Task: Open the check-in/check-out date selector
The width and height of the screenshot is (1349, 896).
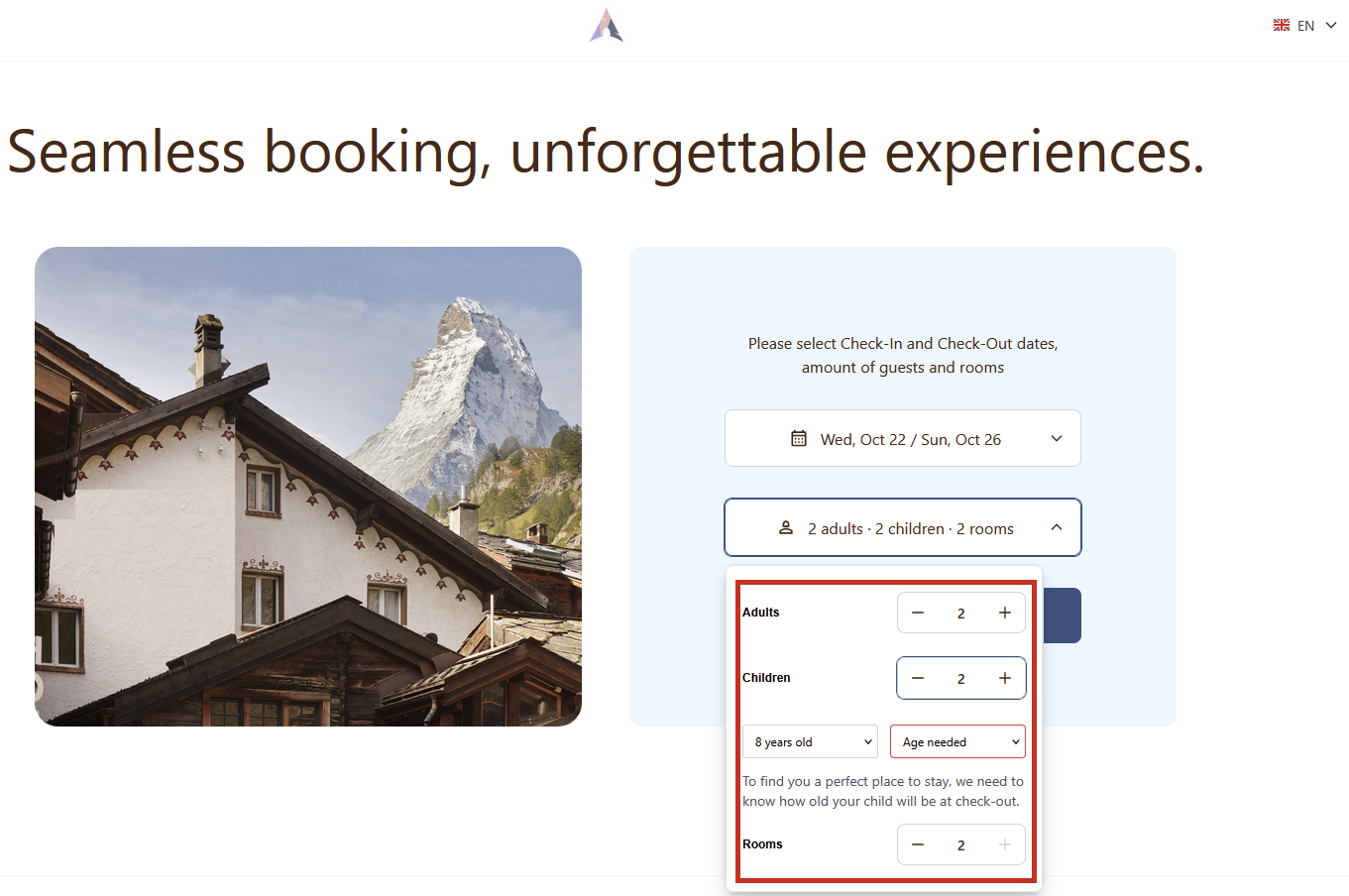Action: [x=902, y=438]
